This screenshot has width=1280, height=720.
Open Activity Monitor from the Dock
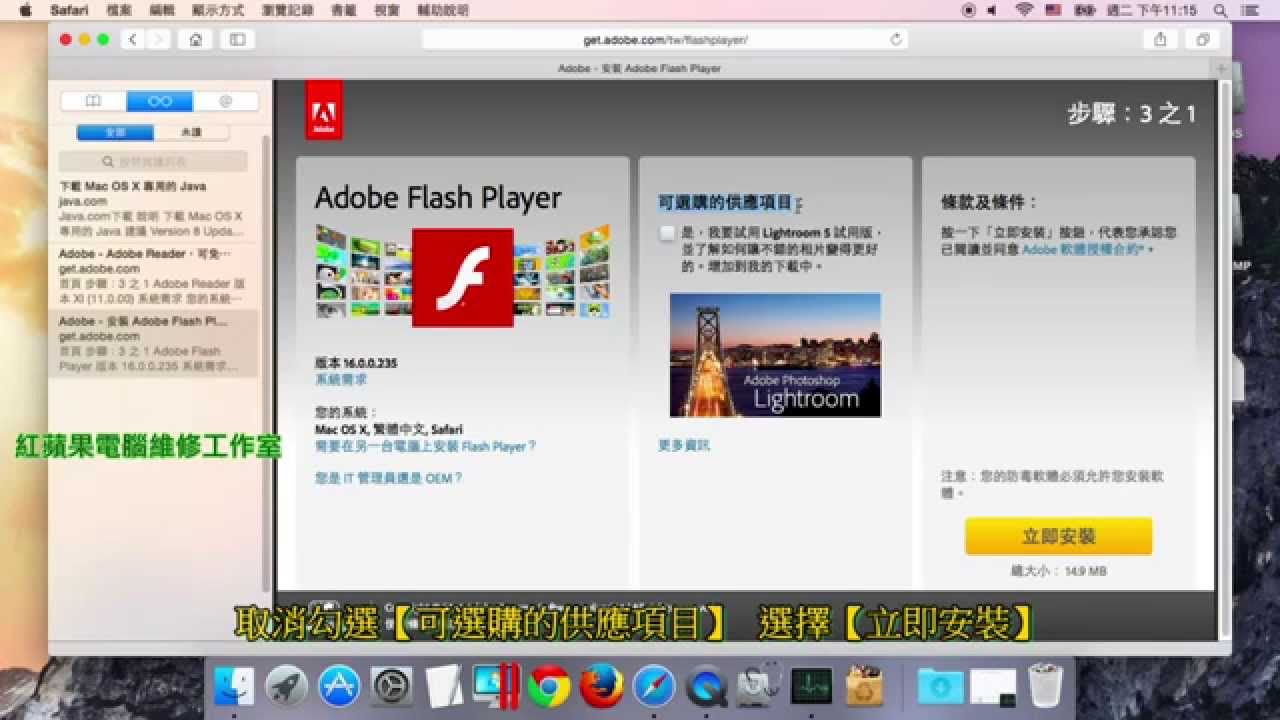[x=811, y=686]
